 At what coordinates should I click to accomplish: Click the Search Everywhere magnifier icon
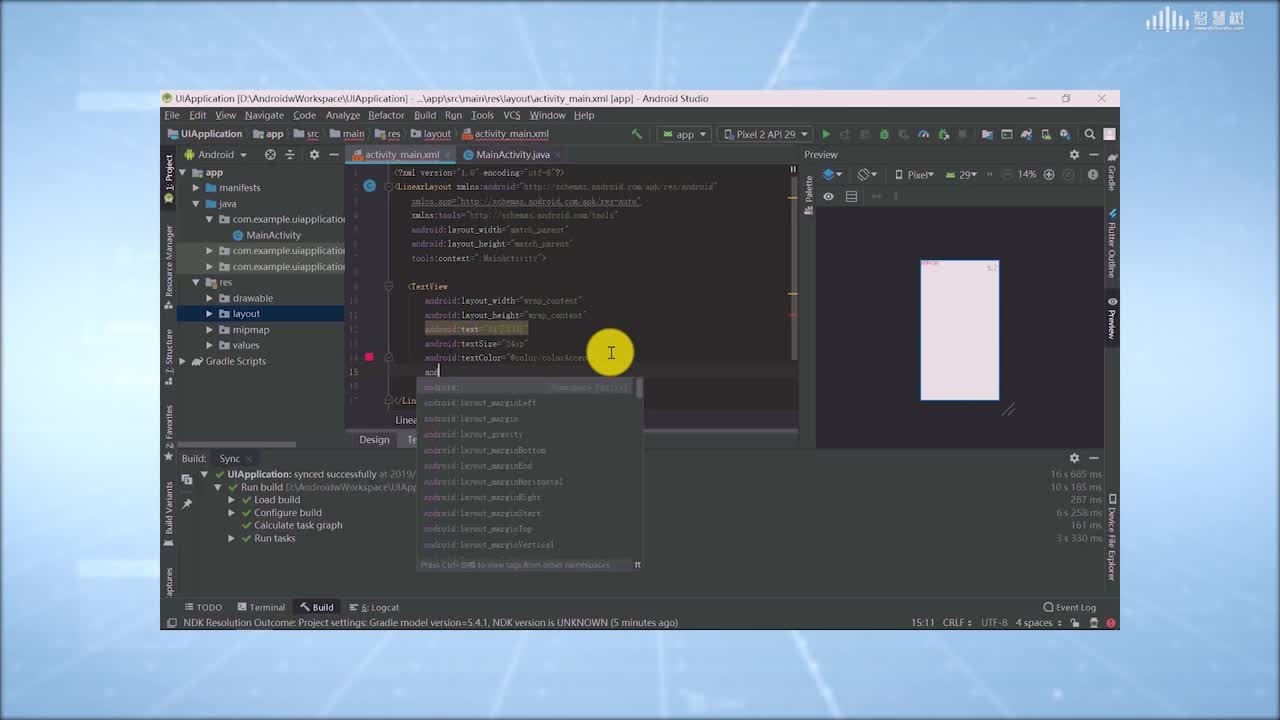(1090, 134)
